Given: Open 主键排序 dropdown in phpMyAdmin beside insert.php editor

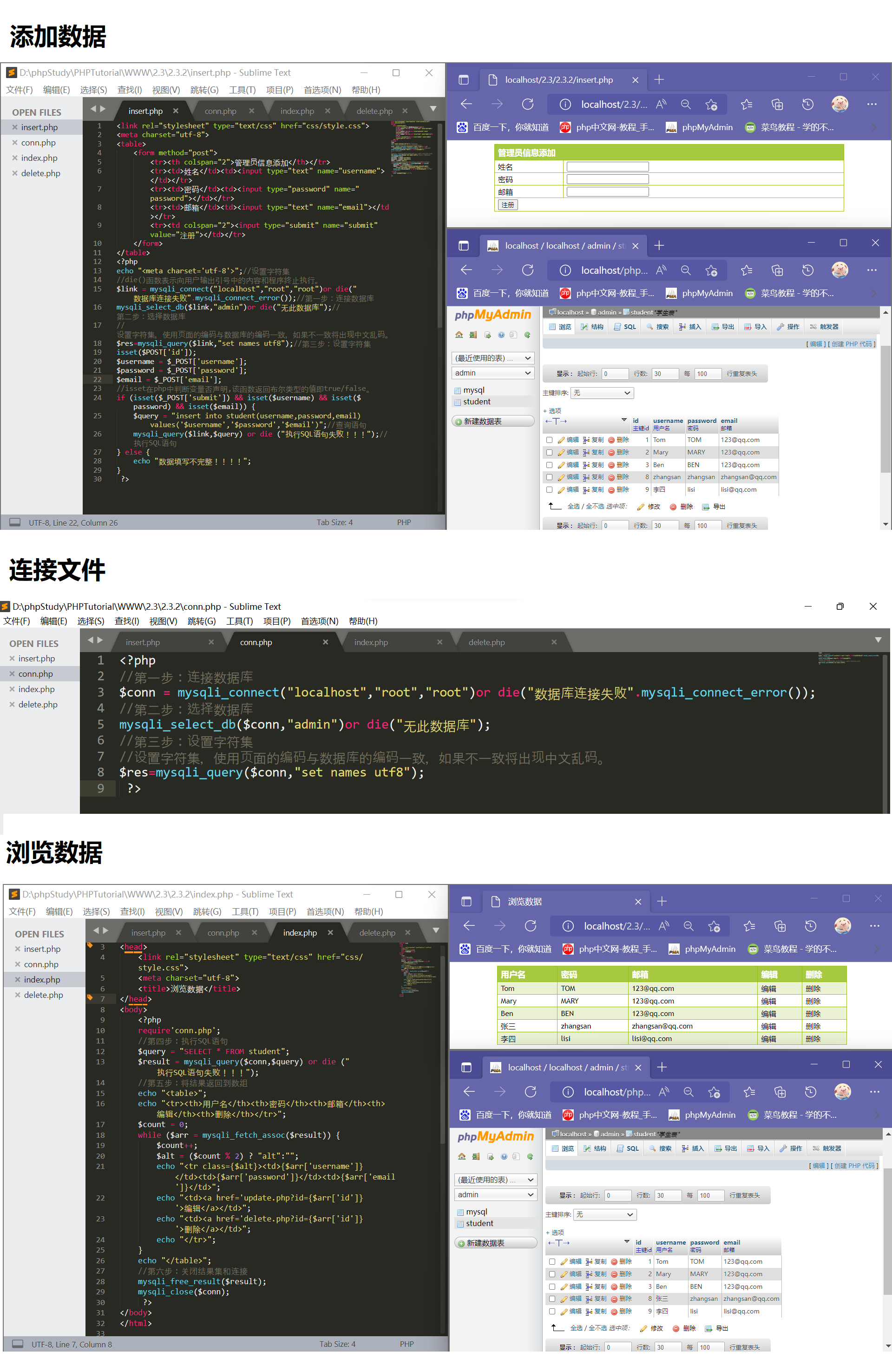Looking at the screenshot, I should pyautogui.click(x=602, y=393).
